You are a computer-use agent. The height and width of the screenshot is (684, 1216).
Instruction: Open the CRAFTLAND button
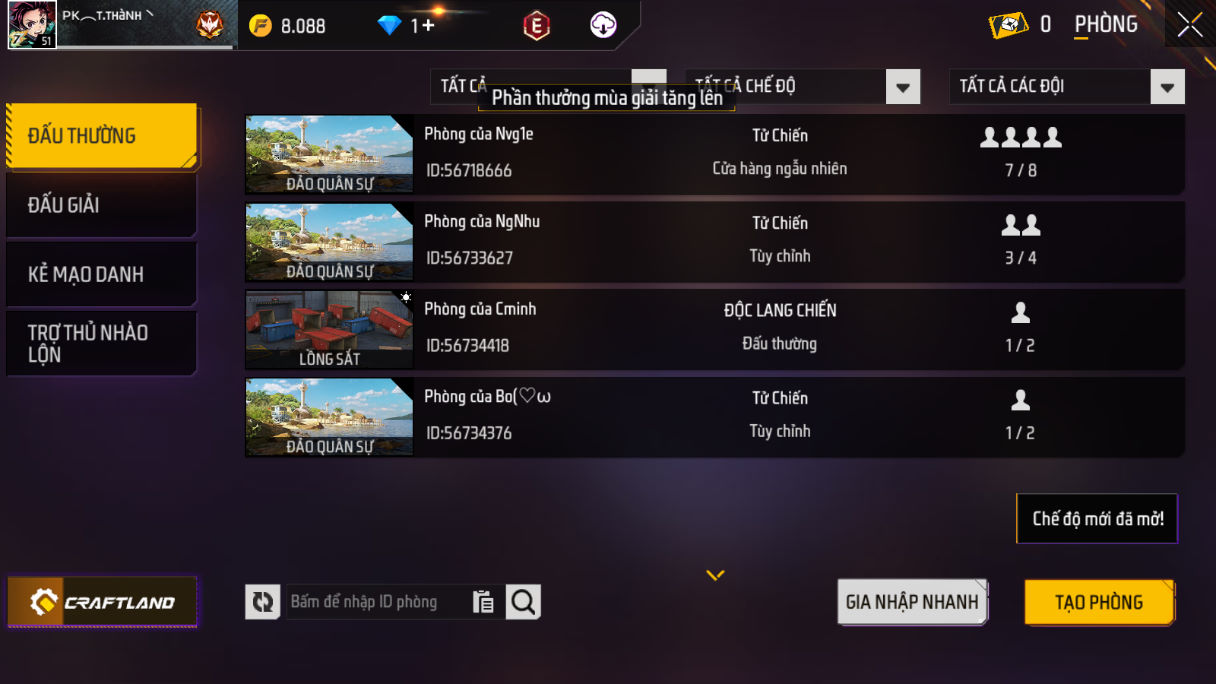(x=102, y=602)
